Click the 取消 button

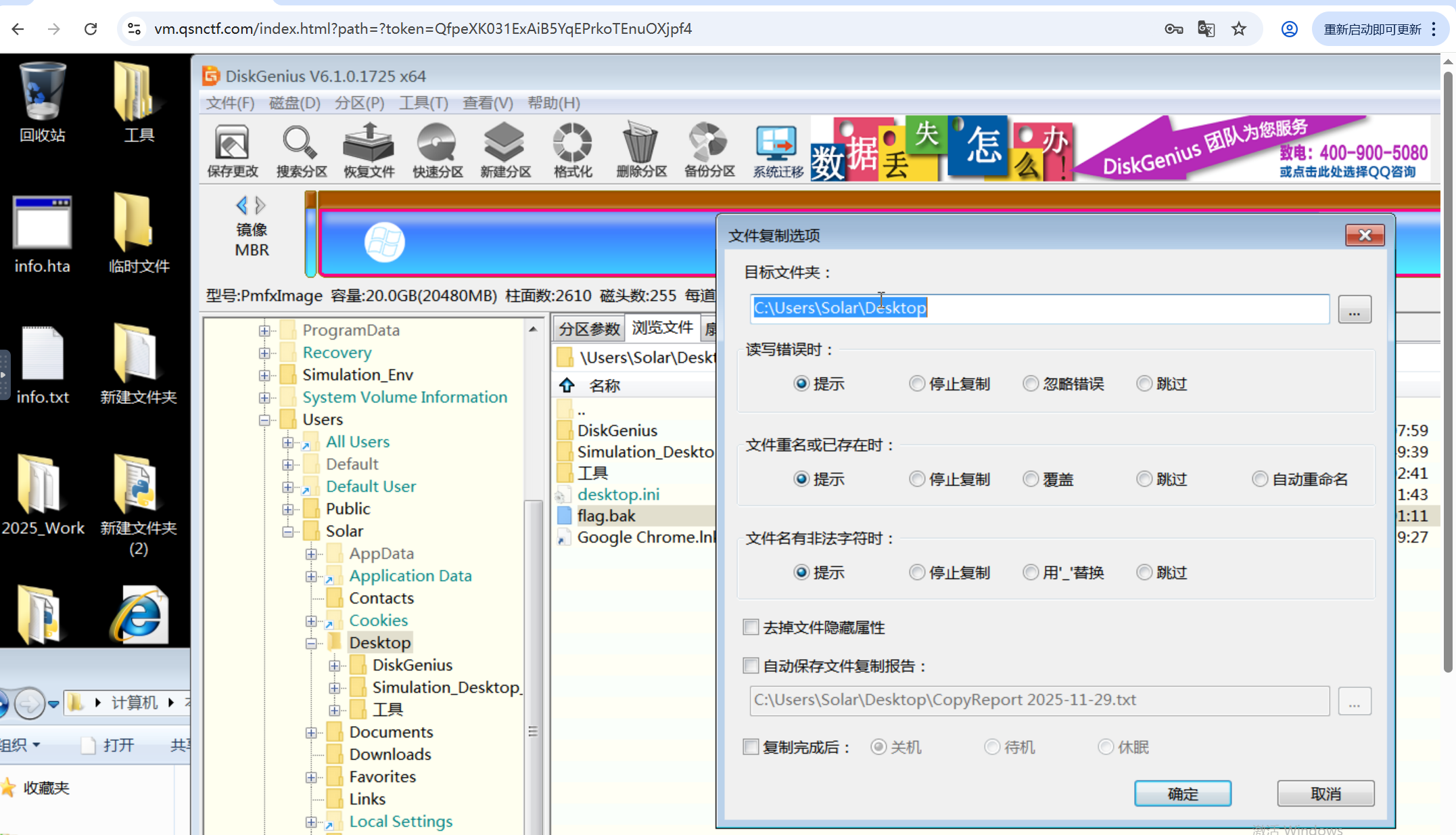click(1325, 794)
